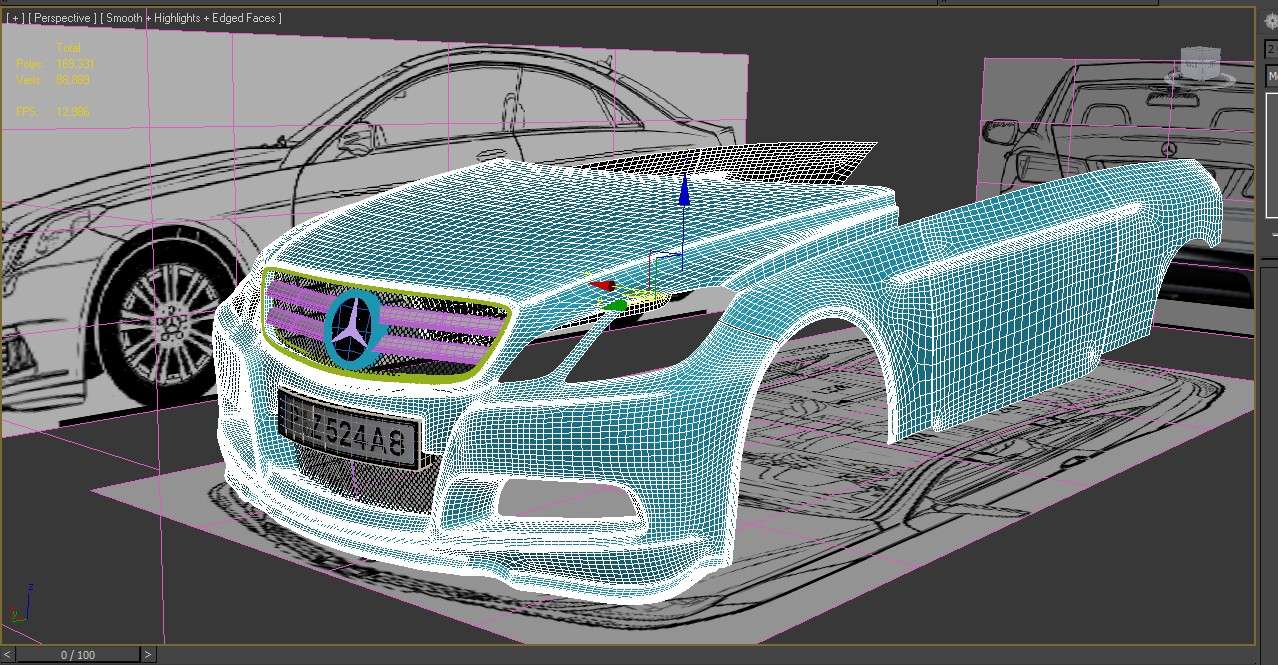Click the gear icon in the right panel
The width and height of the screenshot is (1278, 665).
[x=1271, y=21]
